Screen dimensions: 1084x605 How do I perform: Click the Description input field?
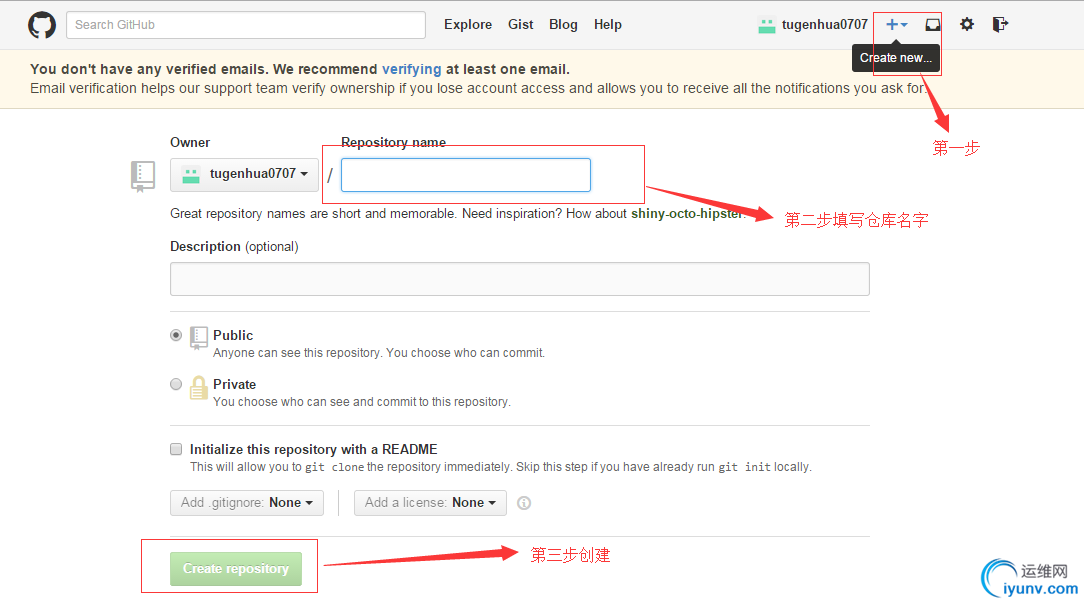pos(520,279)
